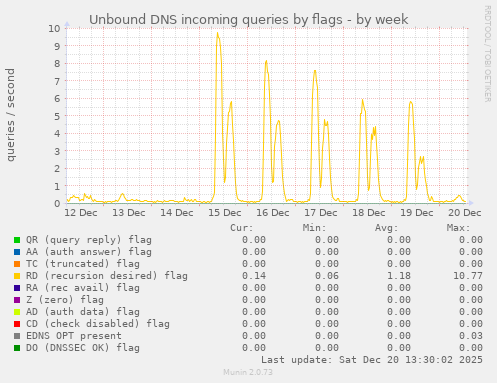This screenshot has height=383, width=497.
Task: Click the 'DO (DNSSEC OK) flag' legend label
Action: point(83,348)
